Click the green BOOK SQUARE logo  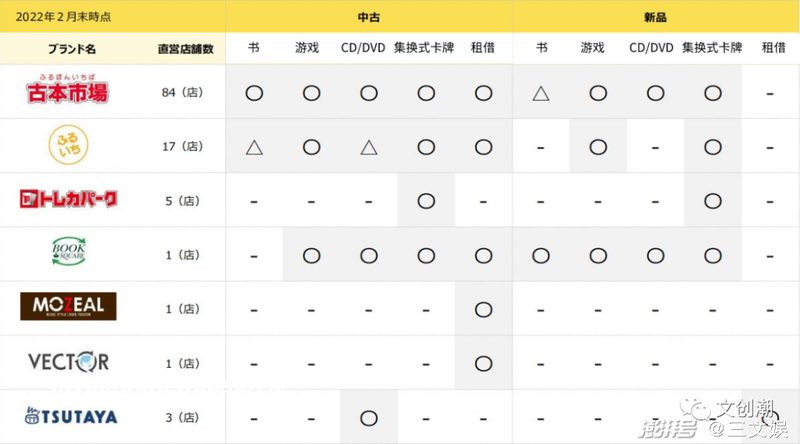click(x=68, y=254)
